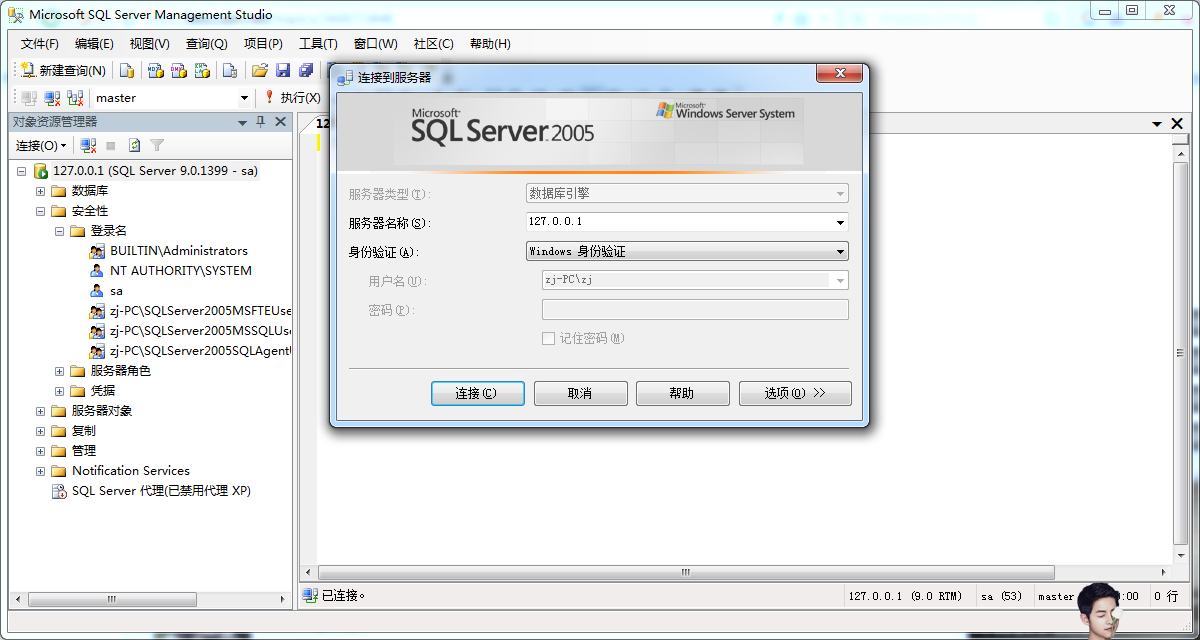Select the zj-PC\SQLServer2005MSFTEUser login
This screenshot has width=1200, height=640.
200,311
